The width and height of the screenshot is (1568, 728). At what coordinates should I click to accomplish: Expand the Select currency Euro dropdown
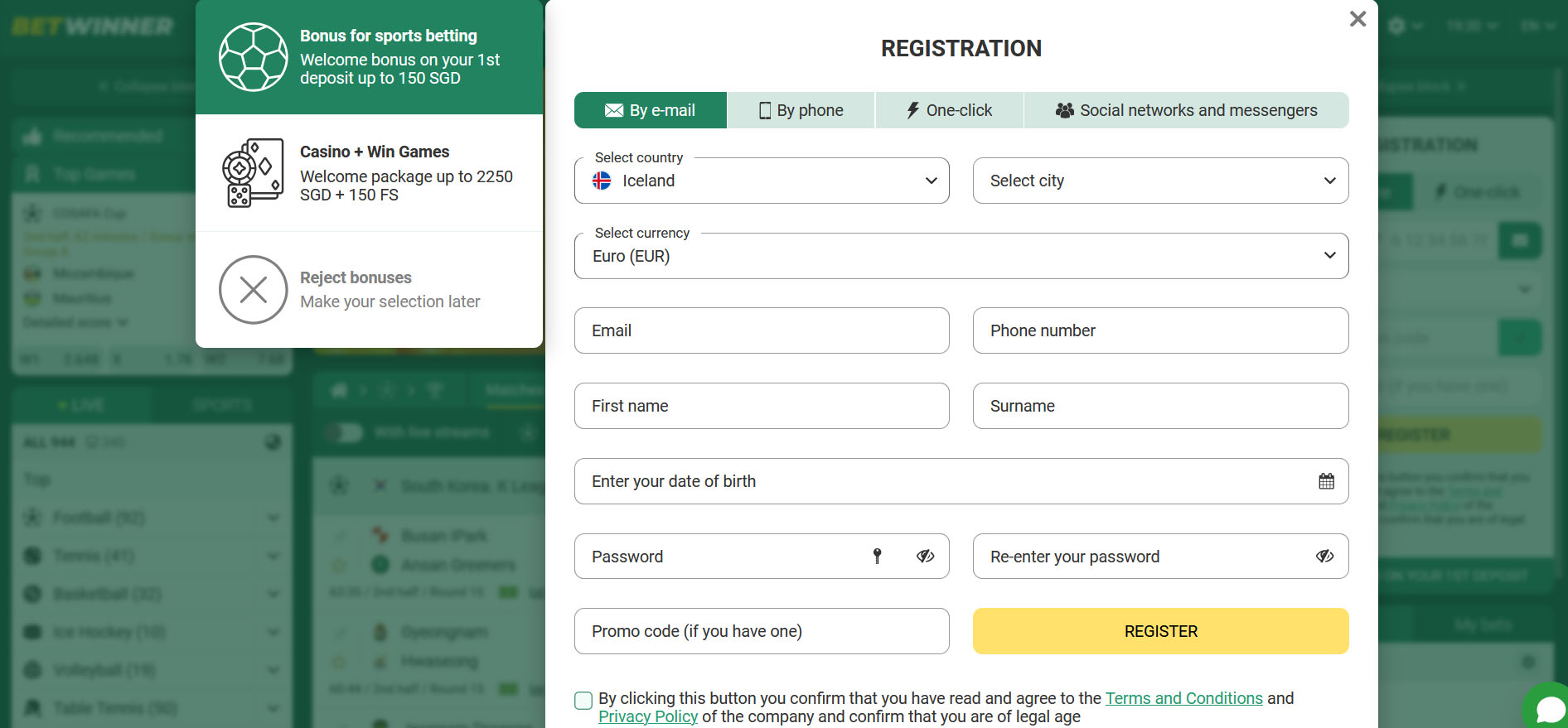[x=961, y=256]
